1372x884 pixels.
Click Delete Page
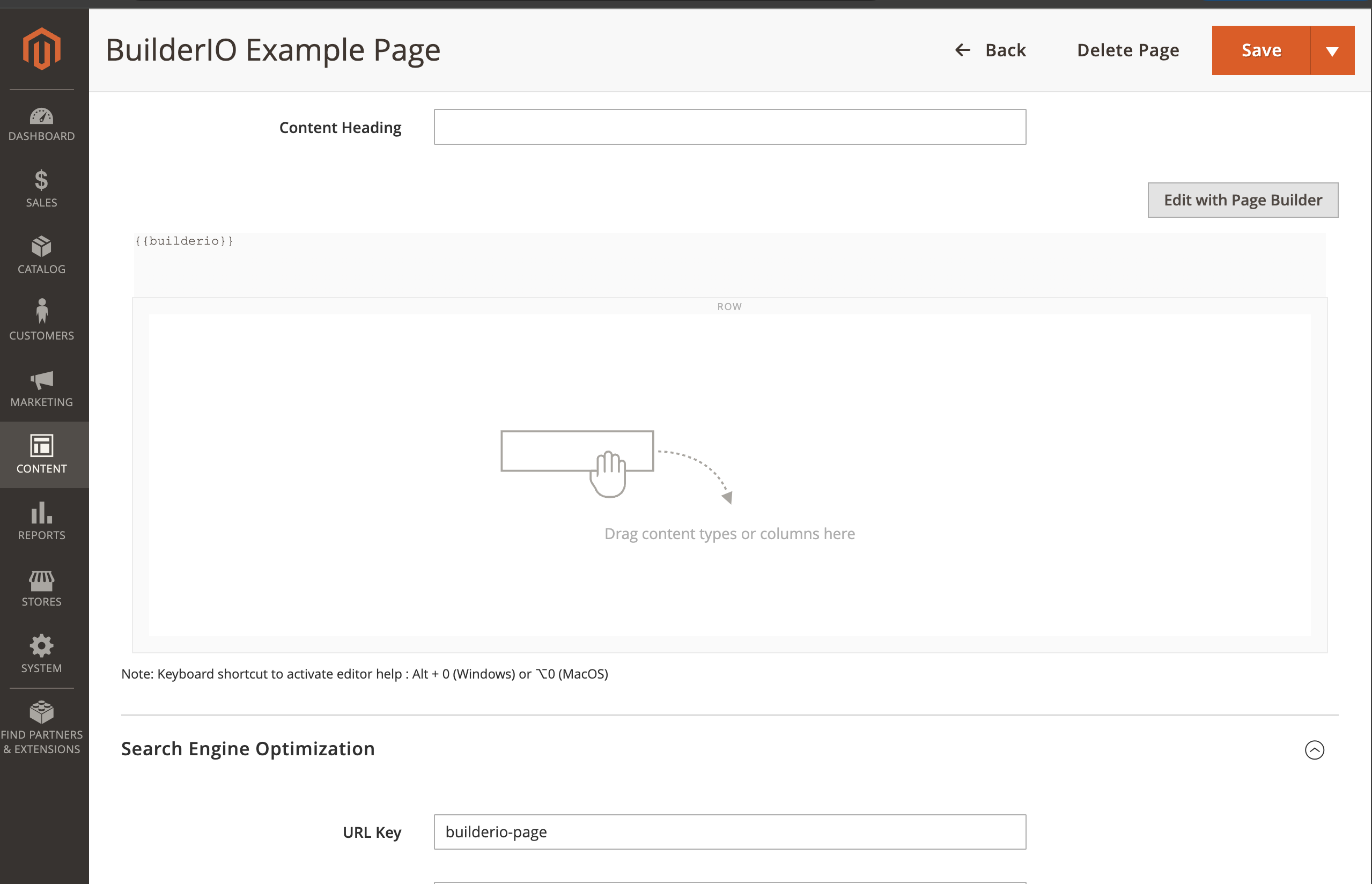click(1127, 50)
